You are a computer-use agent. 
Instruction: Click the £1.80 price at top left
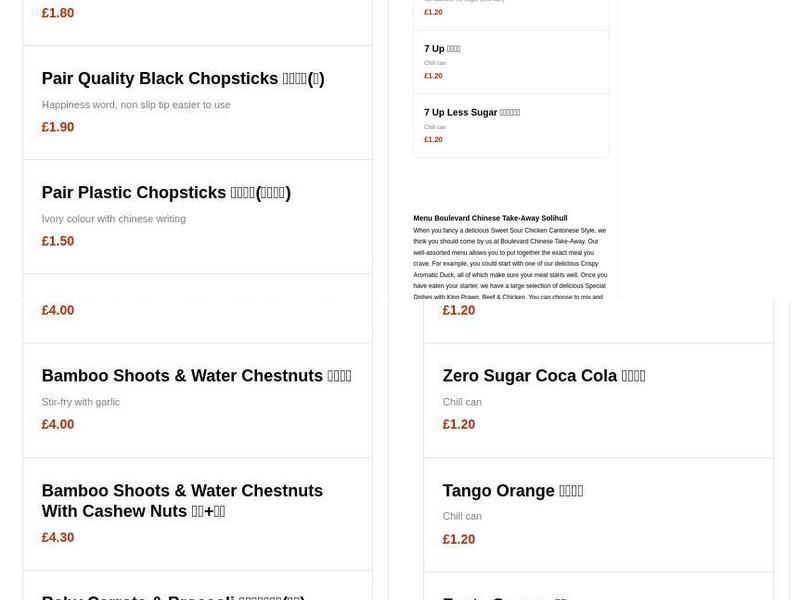tap(58, 14)
